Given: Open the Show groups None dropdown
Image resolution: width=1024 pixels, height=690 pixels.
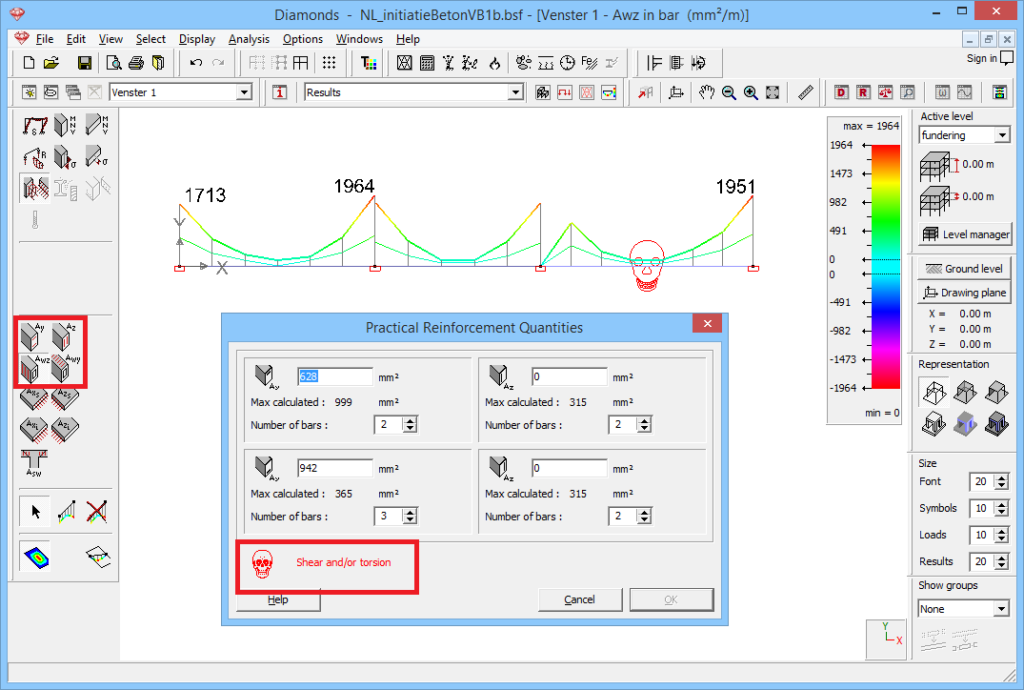Looking at the screenshot, I should (x=1001, y=609).
